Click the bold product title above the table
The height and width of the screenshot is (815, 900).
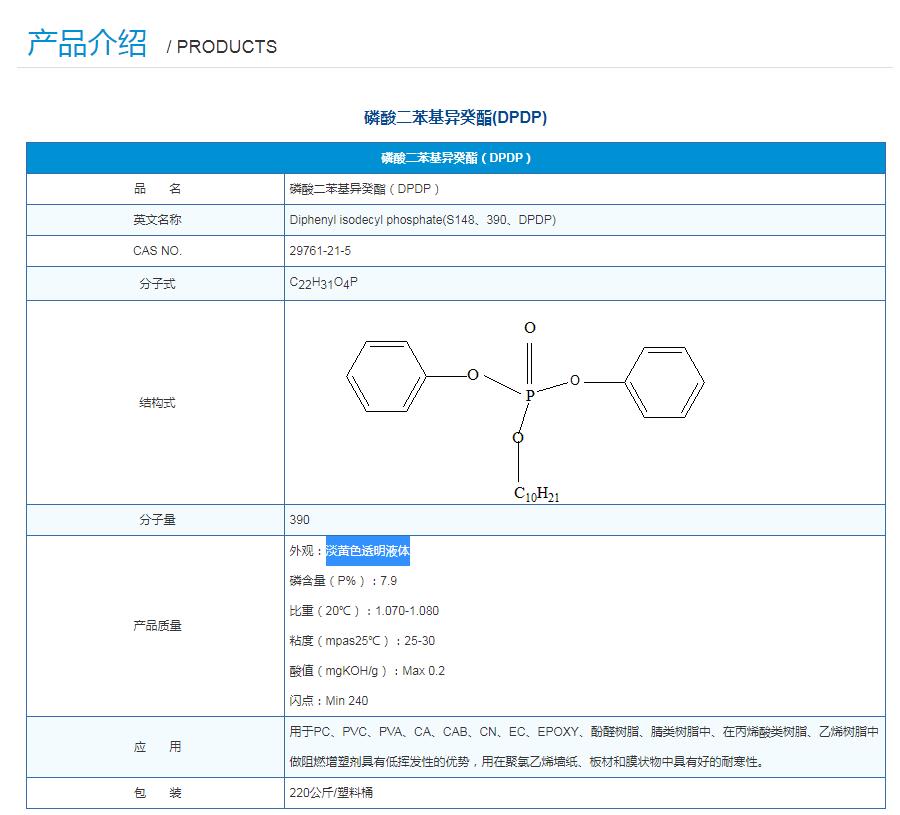tap(455, 118)
